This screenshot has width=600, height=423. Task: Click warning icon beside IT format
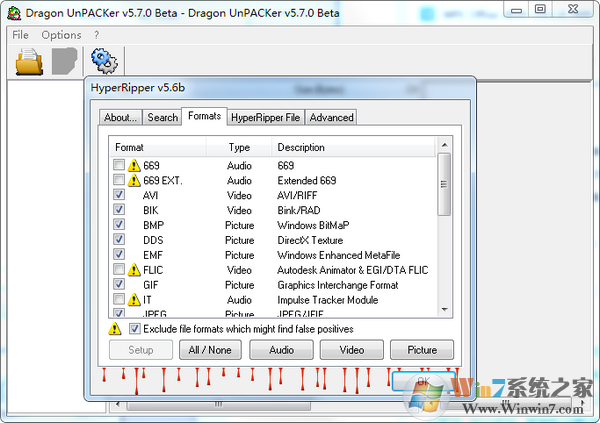(x=134, y=300)
